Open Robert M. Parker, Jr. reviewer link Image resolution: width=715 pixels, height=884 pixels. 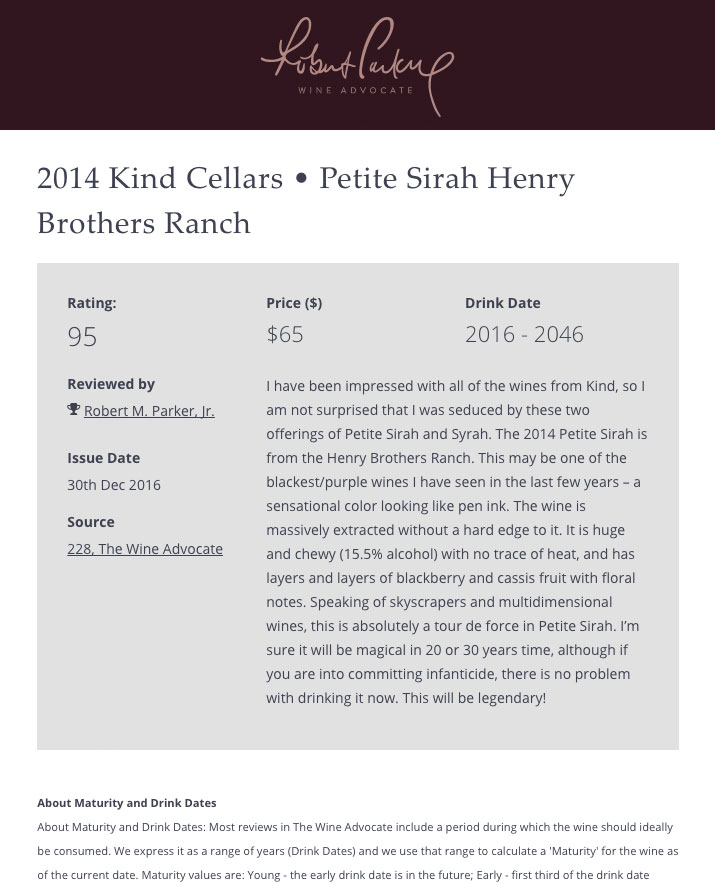coord(149,411)
